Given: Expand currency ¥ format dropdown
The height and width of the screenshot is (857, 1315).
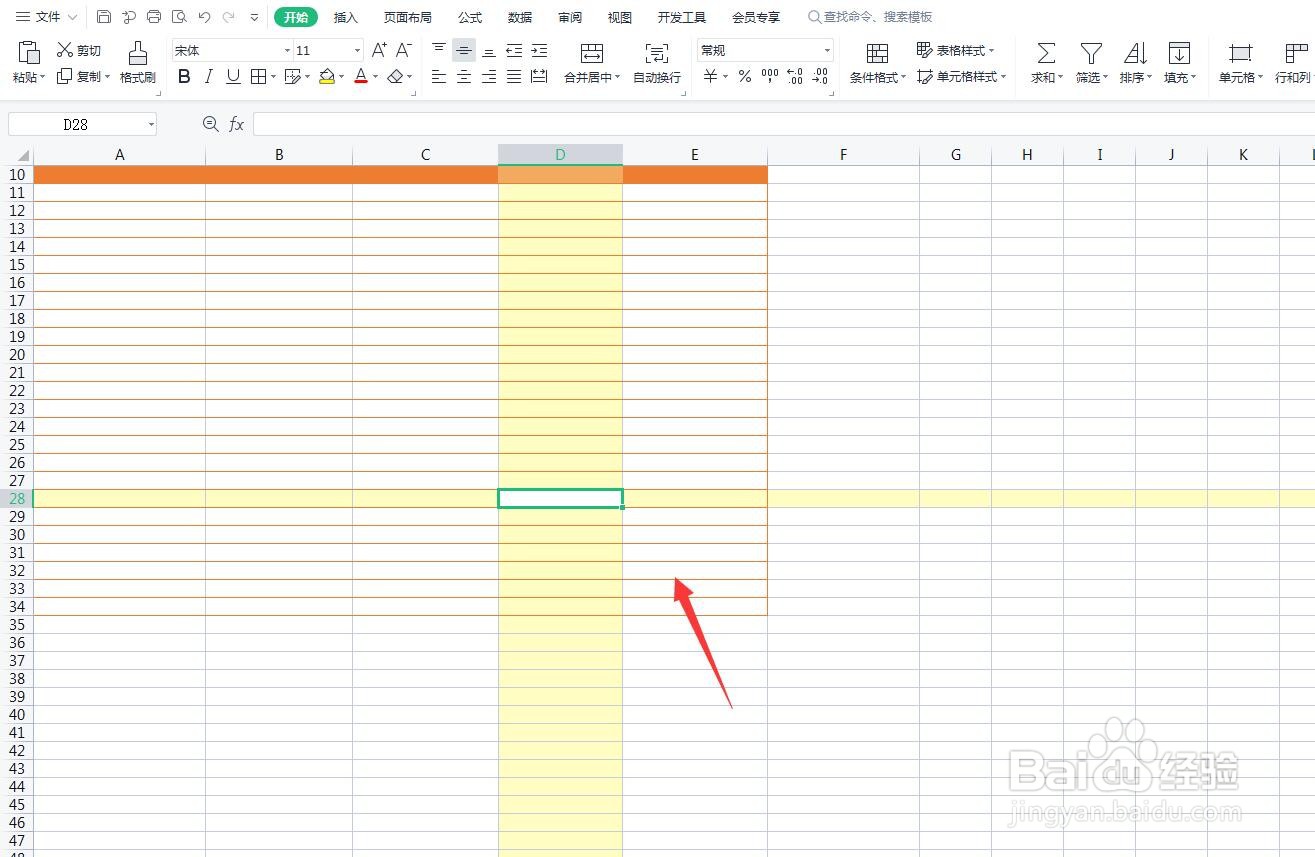Looking at the screenshot, I should [725, 77].
